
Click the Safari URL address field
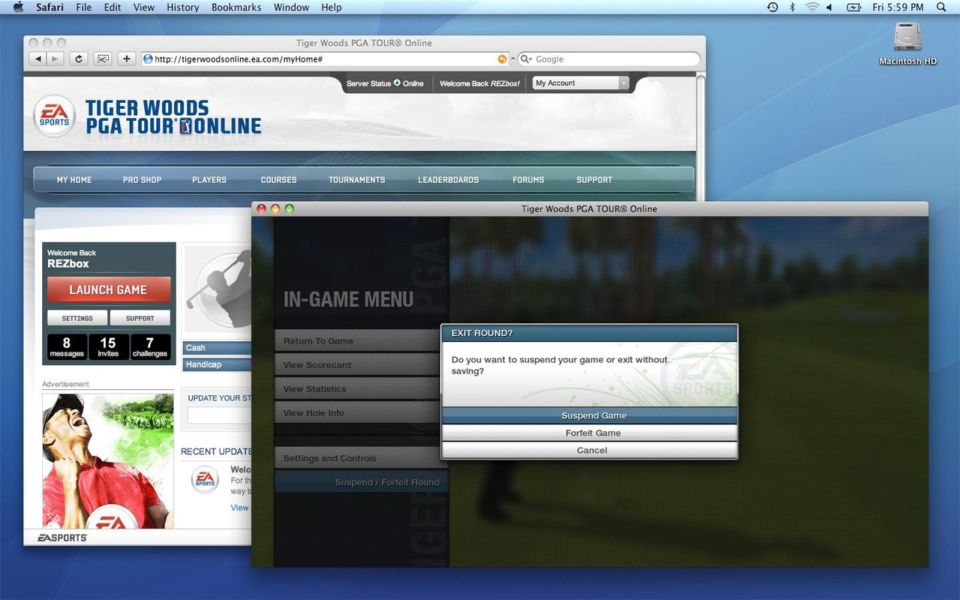click(320, 59)
